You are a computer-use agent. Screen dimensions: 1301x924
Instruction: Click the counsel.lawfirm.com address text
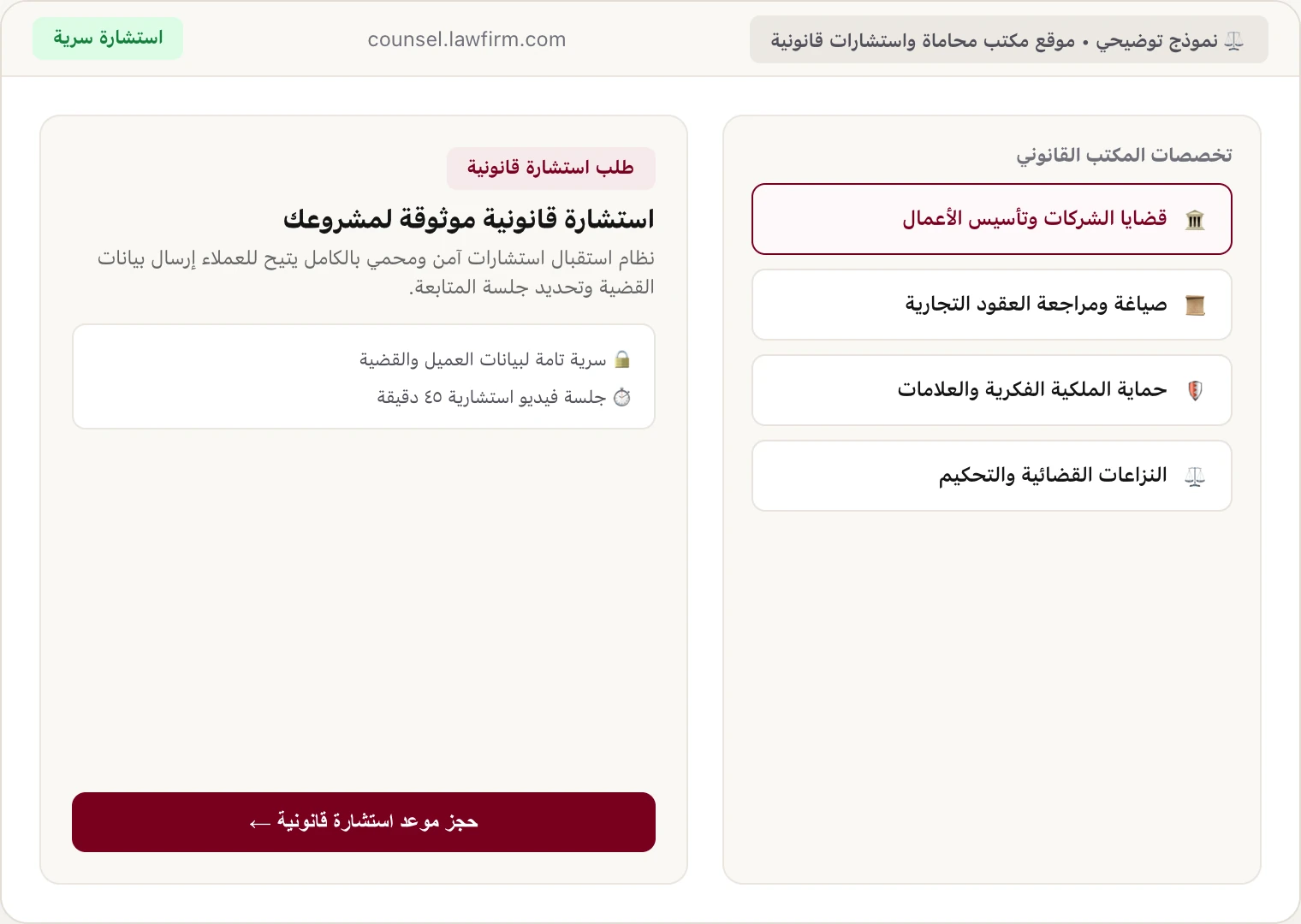point(466,39)
